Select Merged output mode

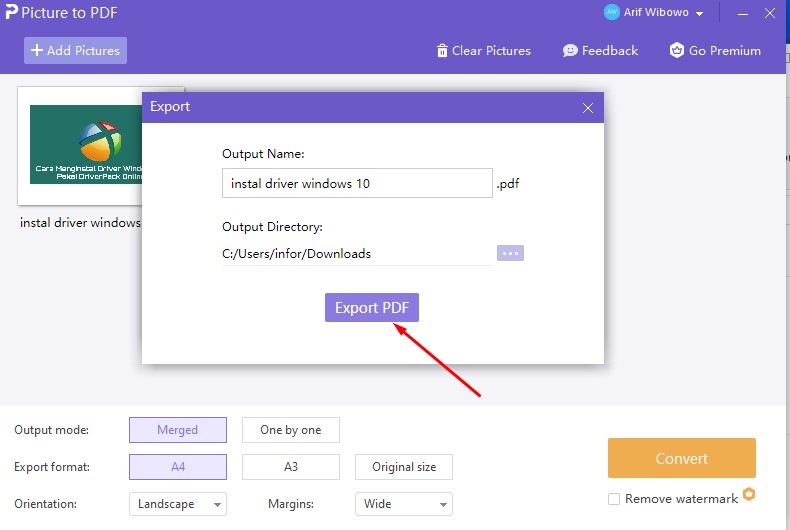177,430
